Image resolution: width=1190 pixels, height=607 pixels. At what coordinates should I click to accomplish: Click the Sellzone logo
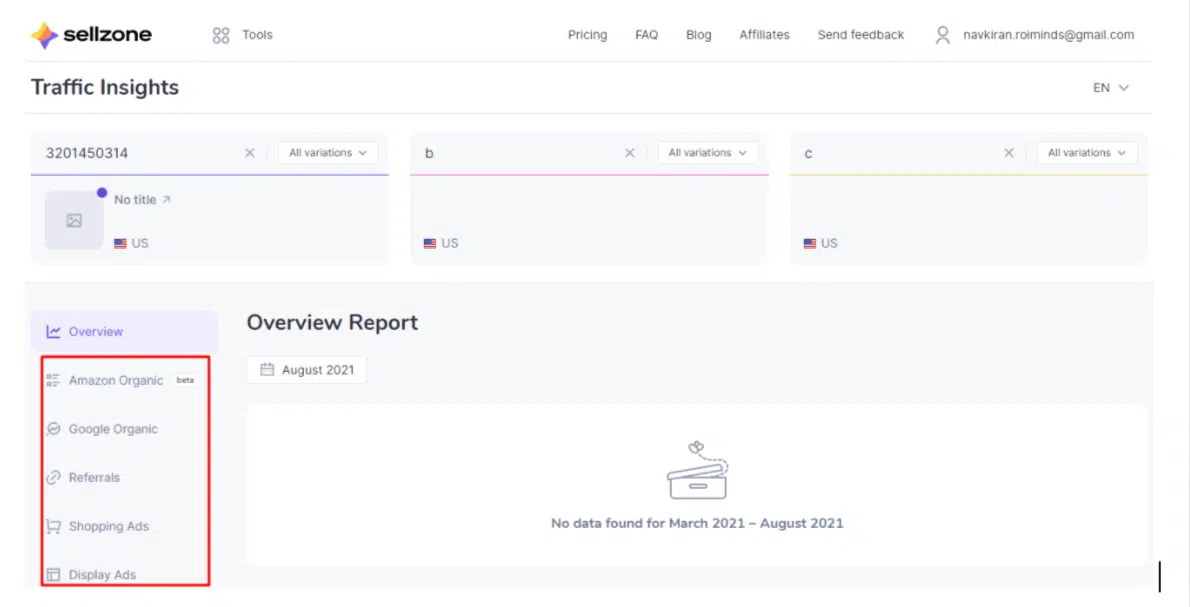pos(91,35)
